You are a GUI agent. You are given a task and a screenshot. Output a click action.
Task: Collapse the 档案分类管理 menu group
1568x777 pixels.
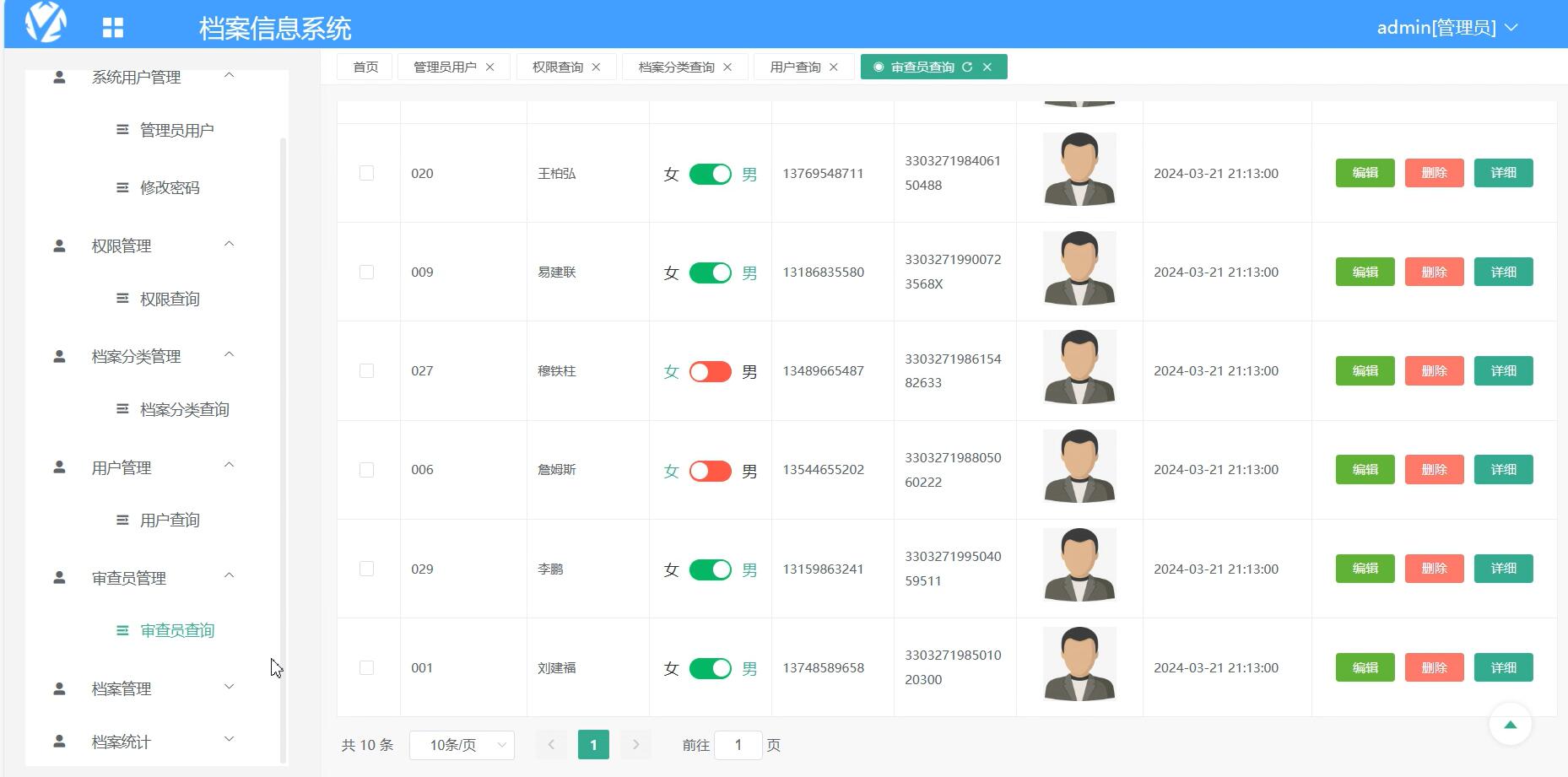point(229,355)
